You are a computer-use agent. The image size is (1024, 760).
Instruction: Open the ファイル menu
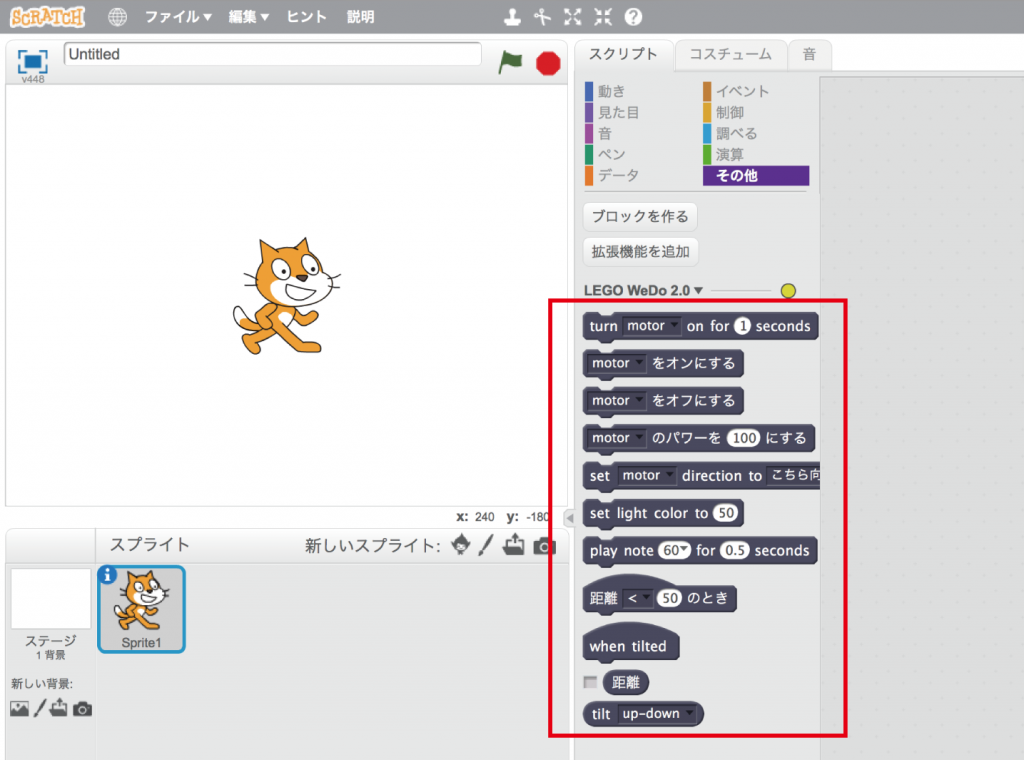pos(178,17)
